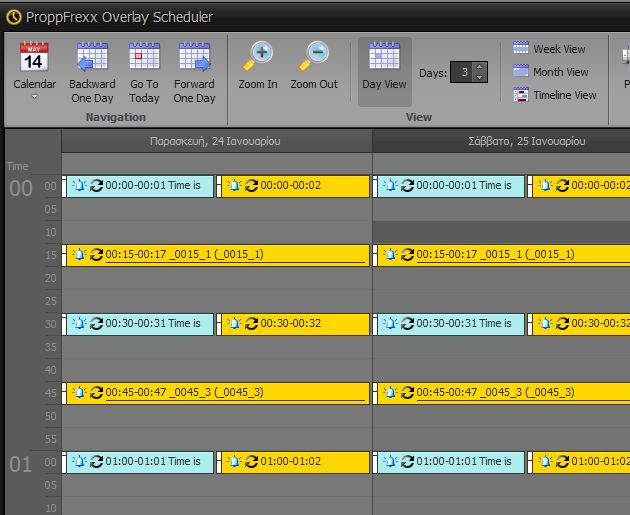This screenshot has width=630, height=515.
Task: Open the Calendar date picker
Action: pyautogui.click(x=34, y=60)
